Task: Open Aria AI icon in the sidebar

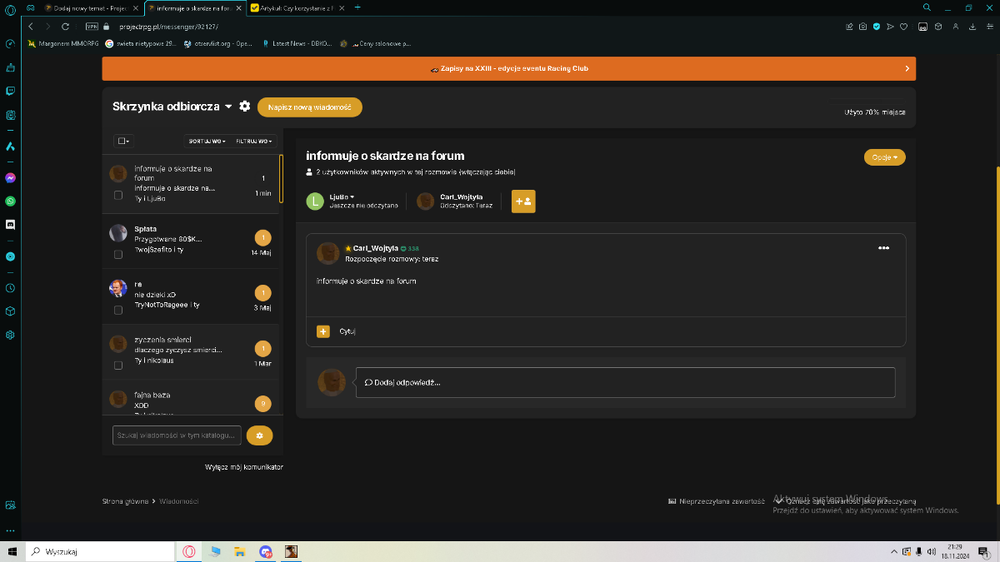Action: 10,146
